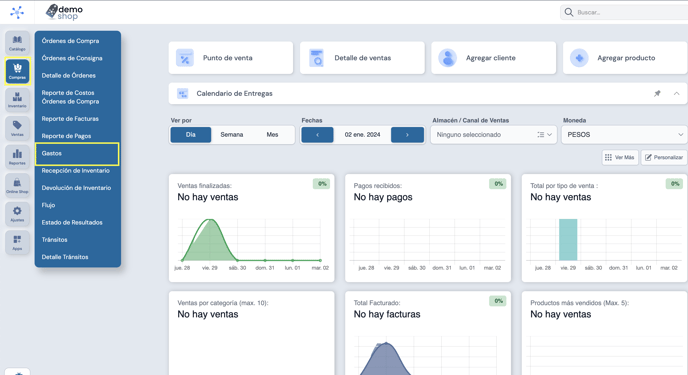Click "Productos más vendidos (Max. 5):" title
688x375 pixels.
click(x=580, y=303)
